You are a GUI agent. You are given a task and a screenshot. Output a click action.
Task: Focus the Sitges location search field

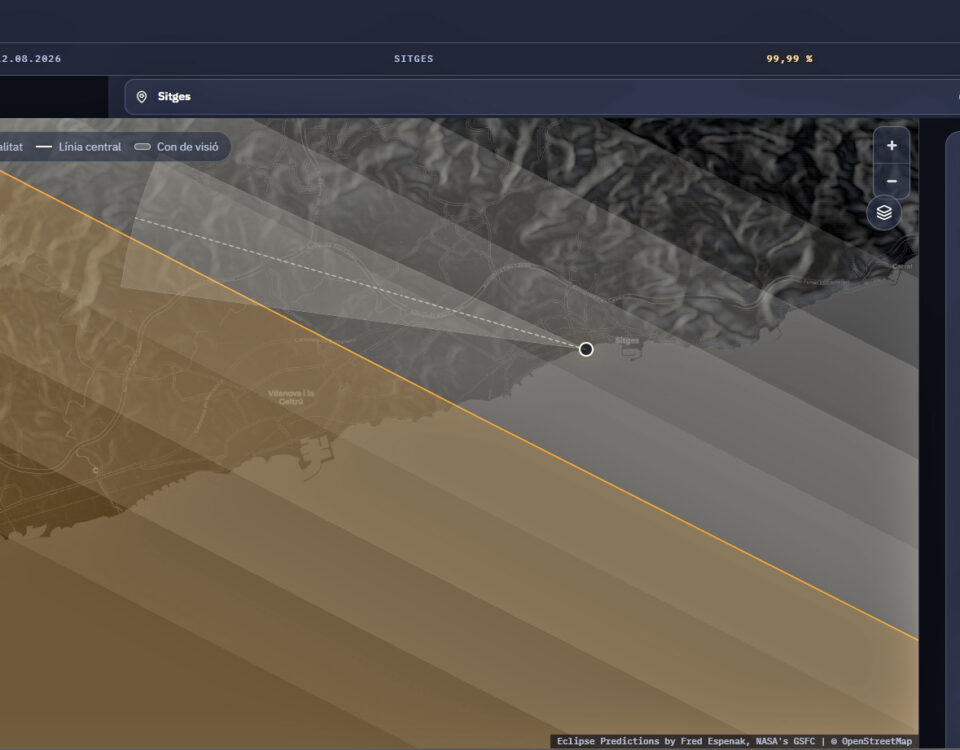[x=542, y=97]
